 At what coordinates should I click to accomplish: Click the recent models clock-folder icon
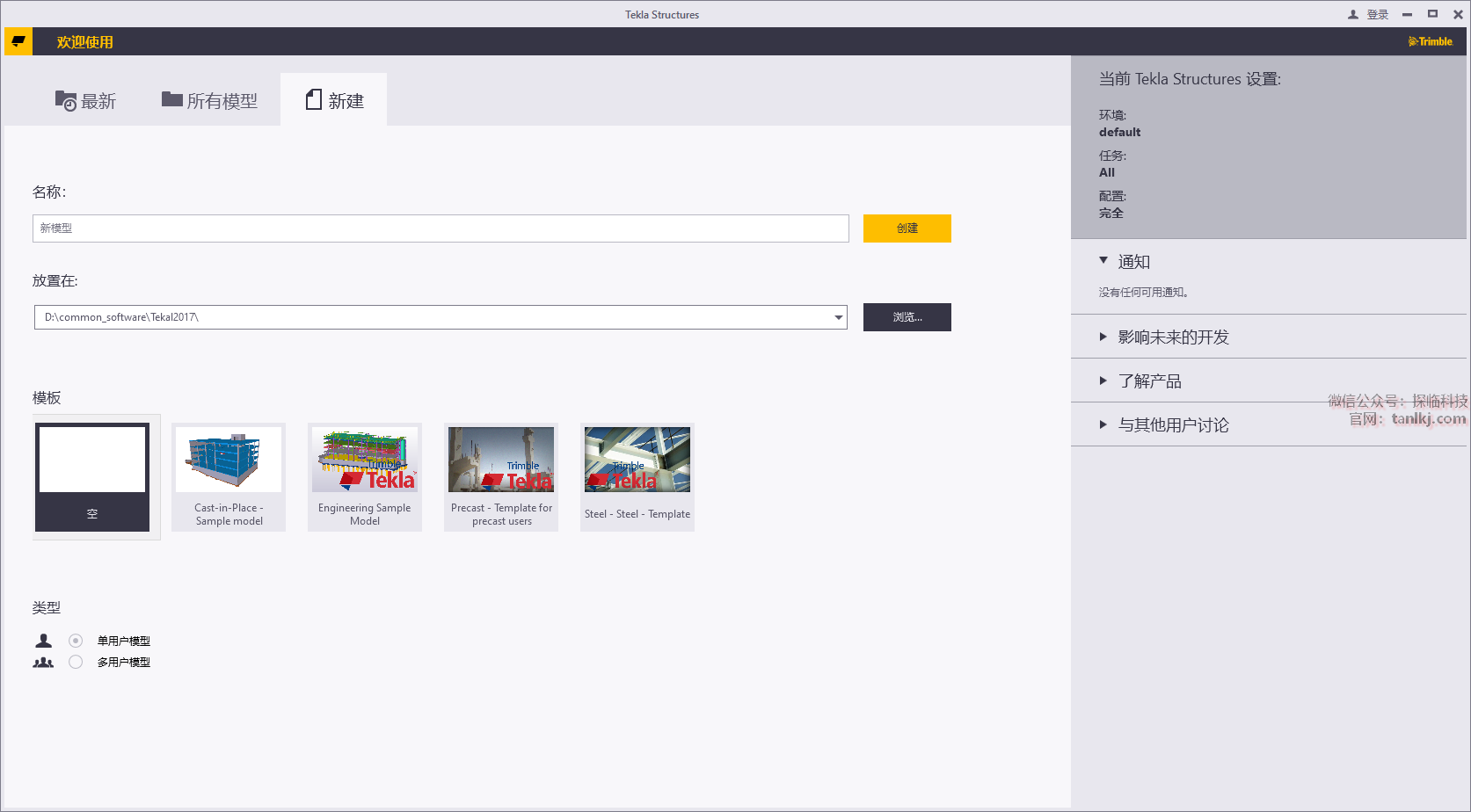click(x=66, y=101)
